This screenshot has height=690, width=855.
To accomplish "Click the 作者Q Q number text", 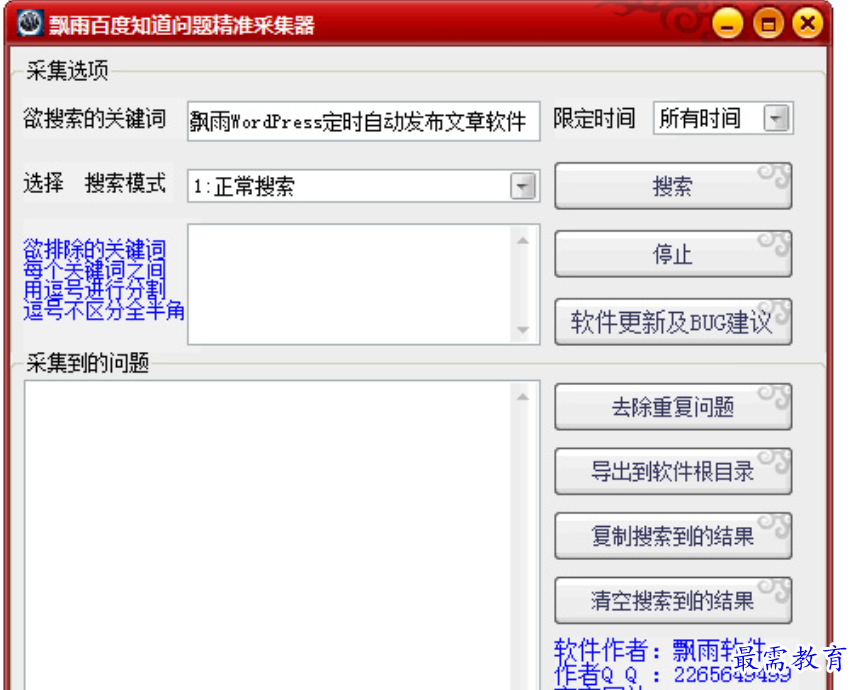I will pos(672,675).
